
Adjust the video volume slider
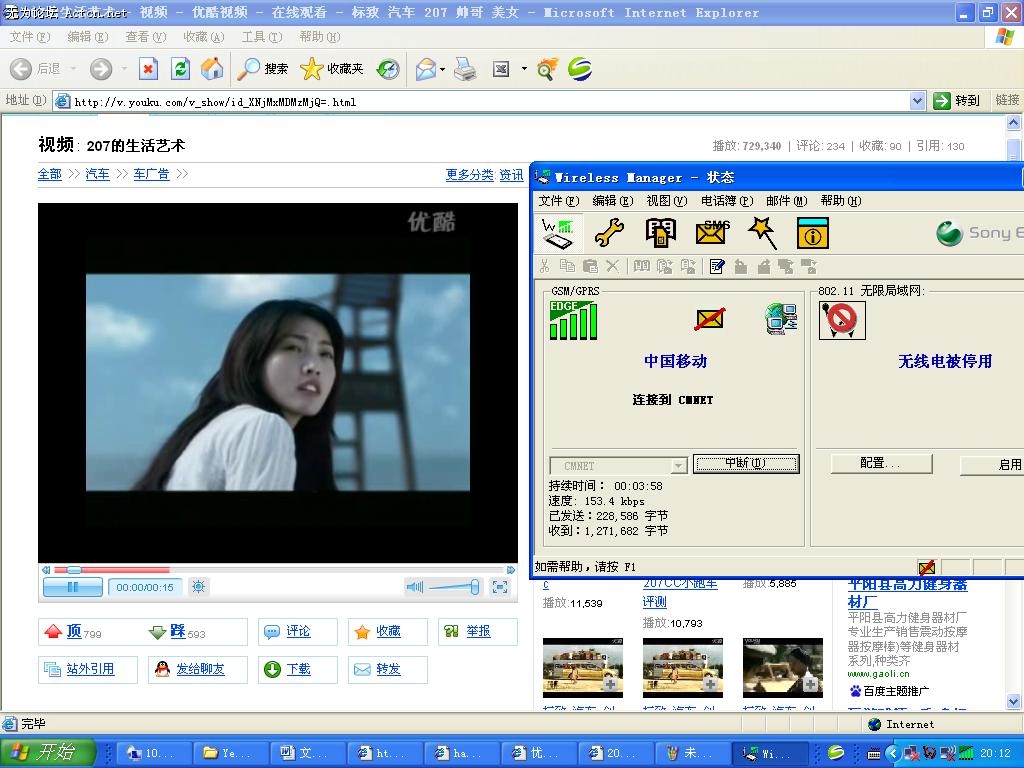click(x=454, y=587)
